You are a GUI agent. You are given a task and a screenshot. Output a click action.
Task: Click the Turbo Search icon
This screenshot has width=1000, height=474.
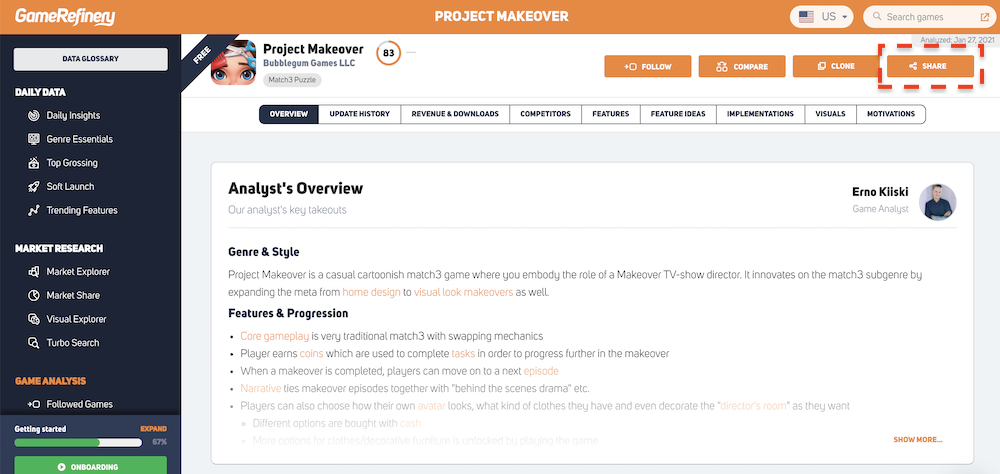pyautogui.click(x=34, y=343)
